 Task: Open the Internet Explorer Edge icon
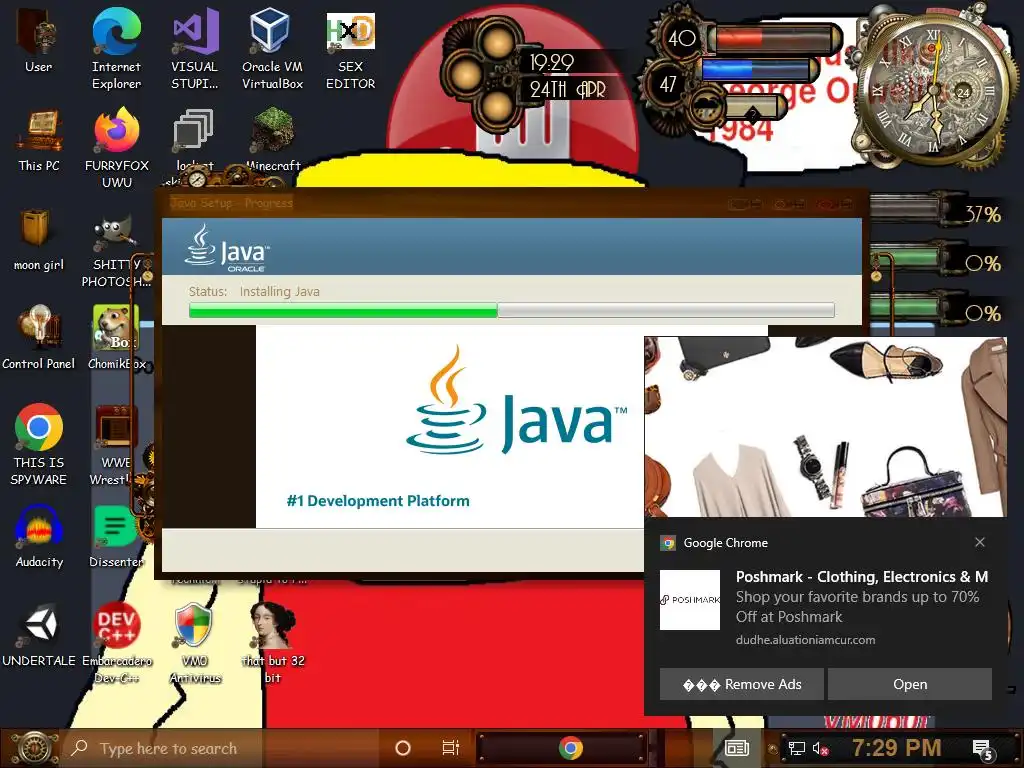(116, 49)
